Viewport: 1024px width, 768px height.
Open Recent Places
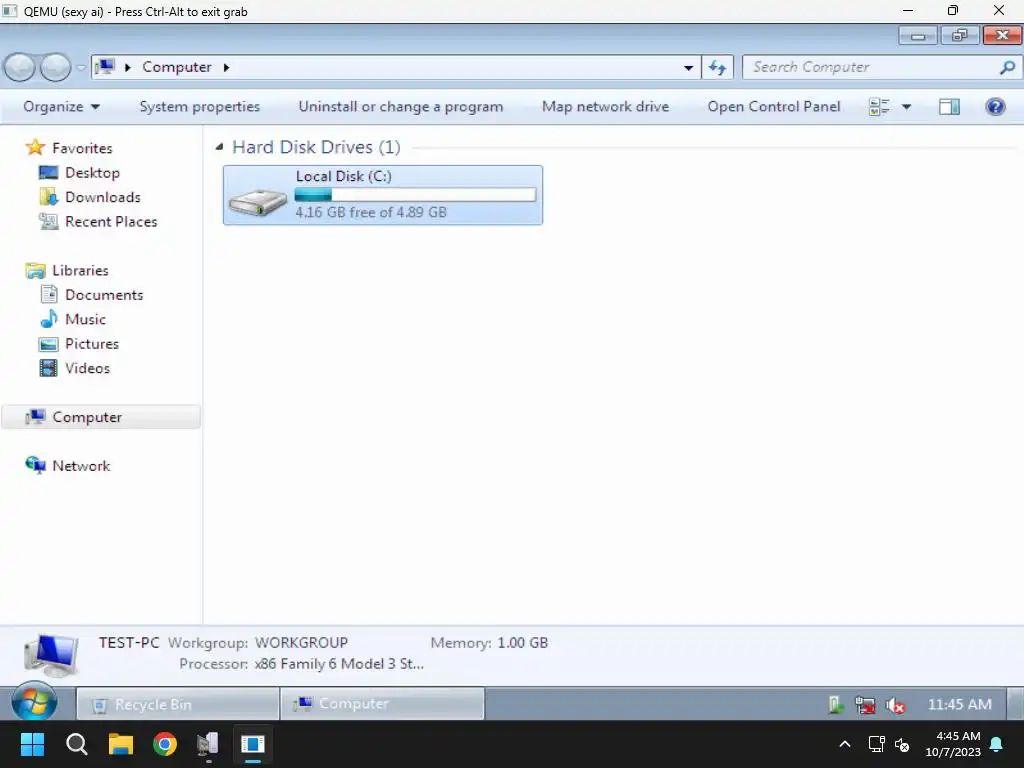111,222
